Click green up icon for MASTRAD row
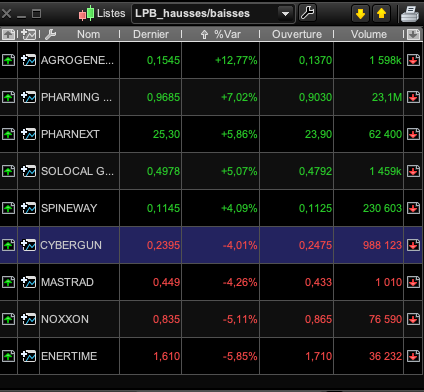The height and width of the screenshot is (392, 424). pyautogui.click(x=9, y=282)
